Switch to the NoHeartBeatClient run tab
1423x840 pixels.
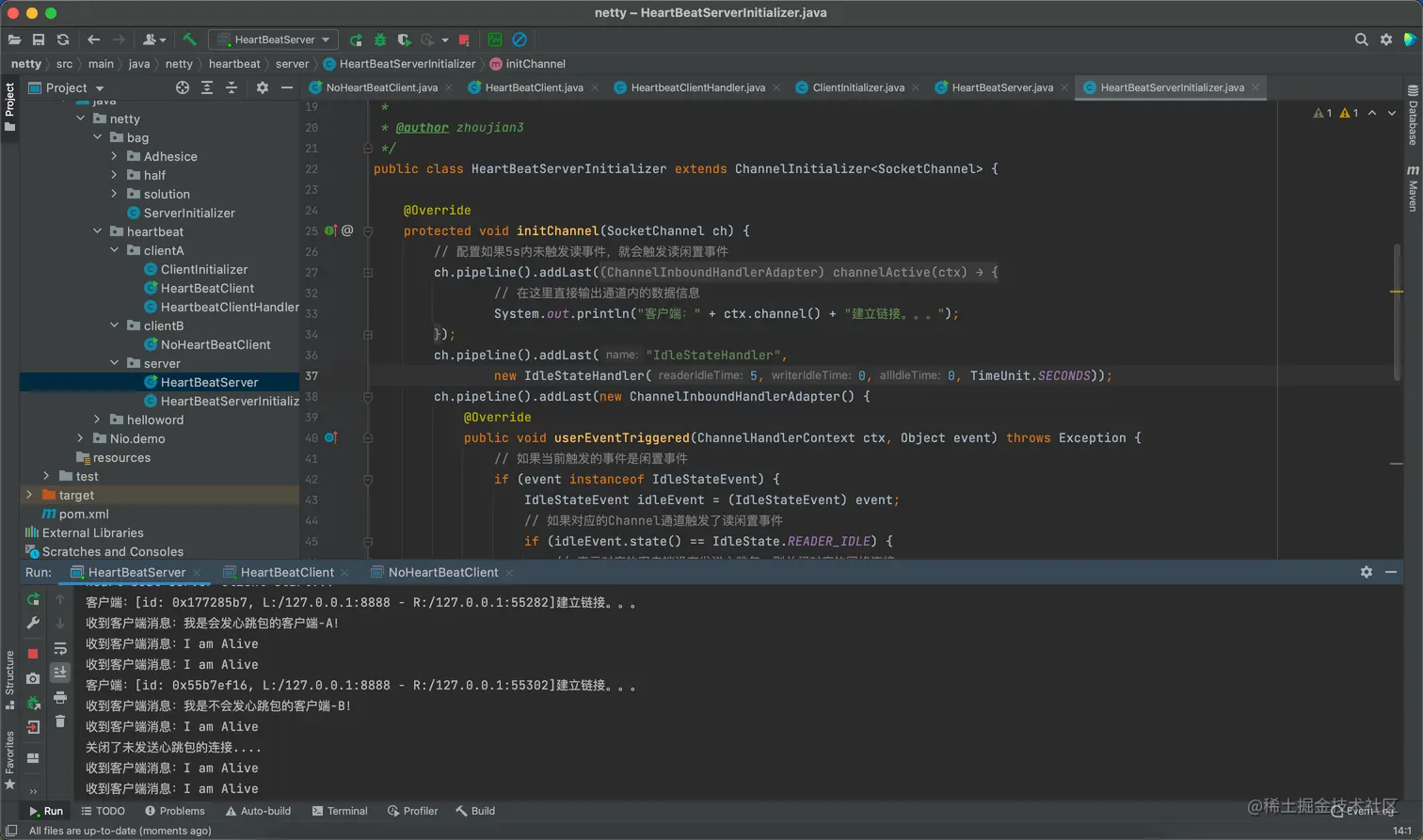click(442, 572)
